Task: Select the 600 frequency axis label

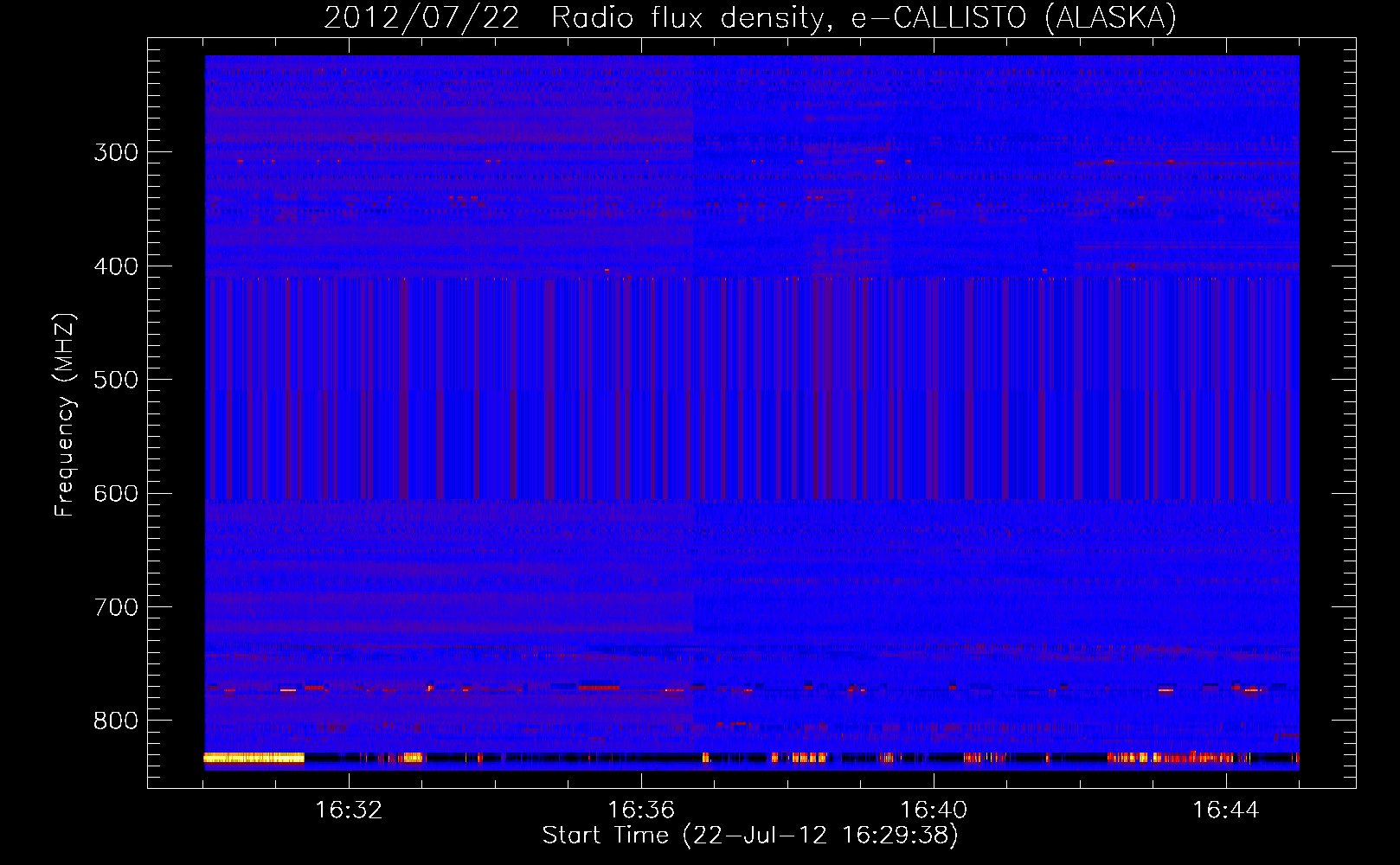Action: 116,494
